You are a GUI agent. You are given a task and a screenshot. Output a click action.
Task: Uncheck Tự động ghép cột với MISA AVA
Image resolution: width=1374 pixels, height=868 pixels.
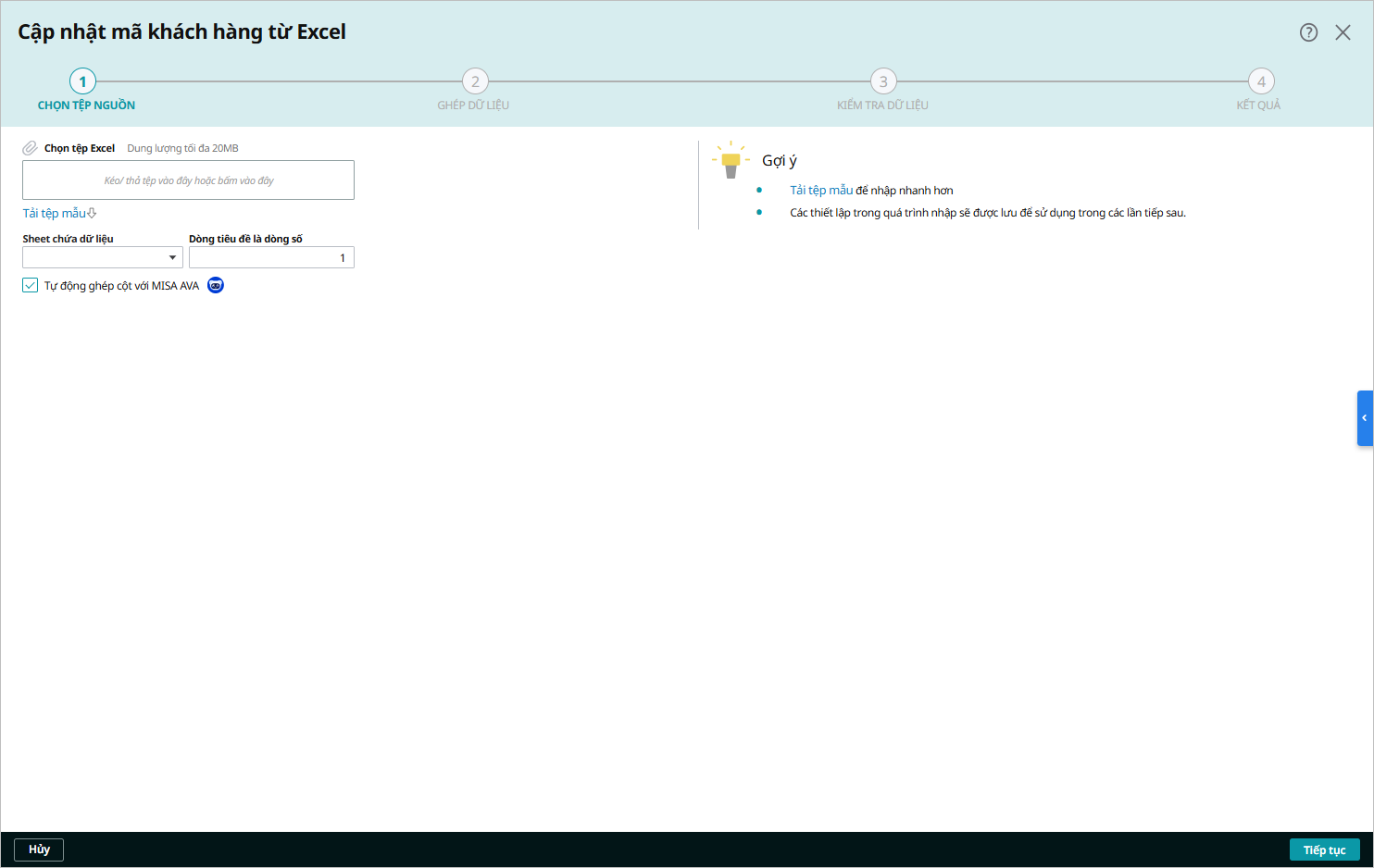pos(31,285)
